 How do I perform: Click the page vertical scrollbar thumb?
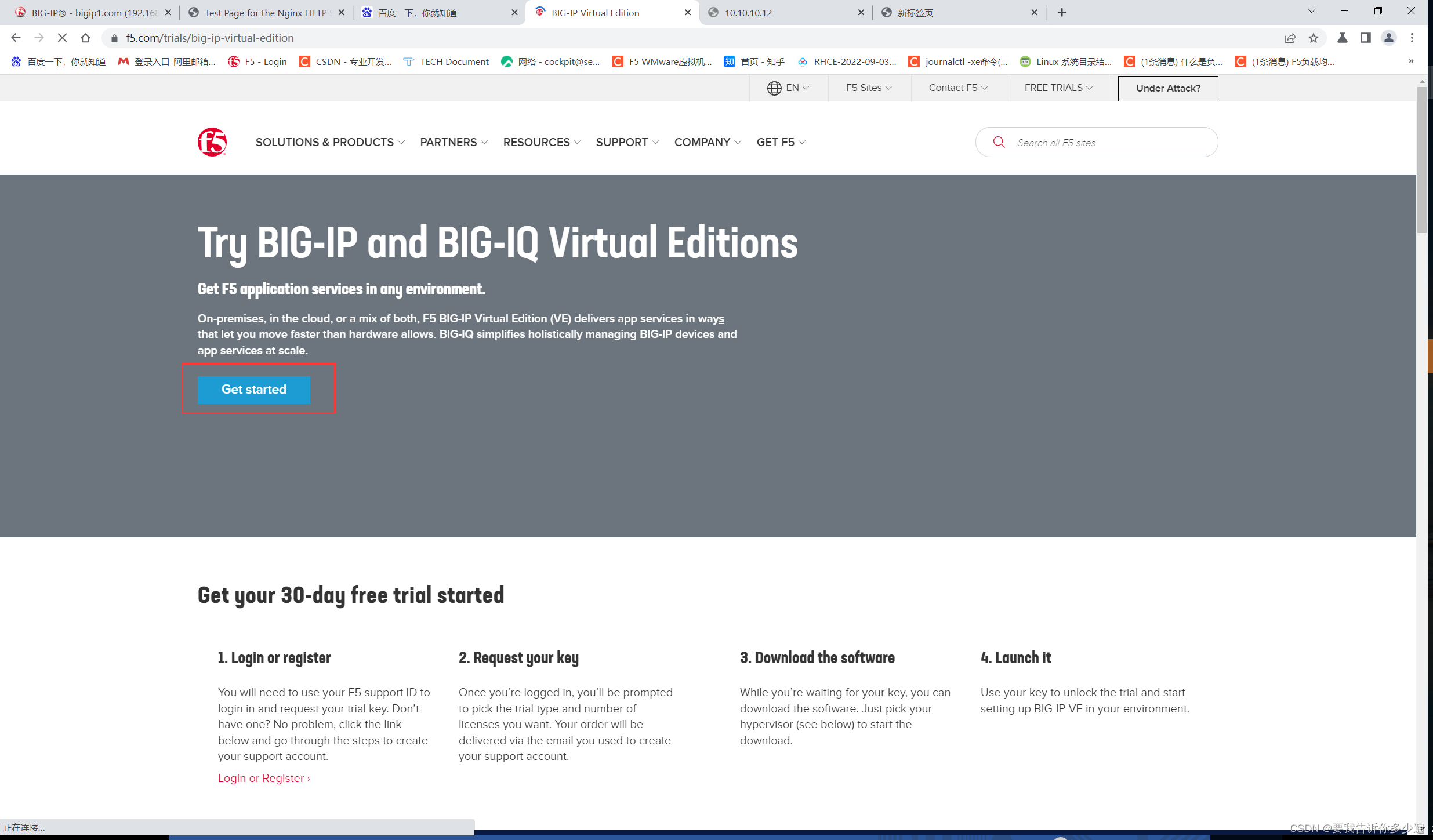[x=1422, y=159]
